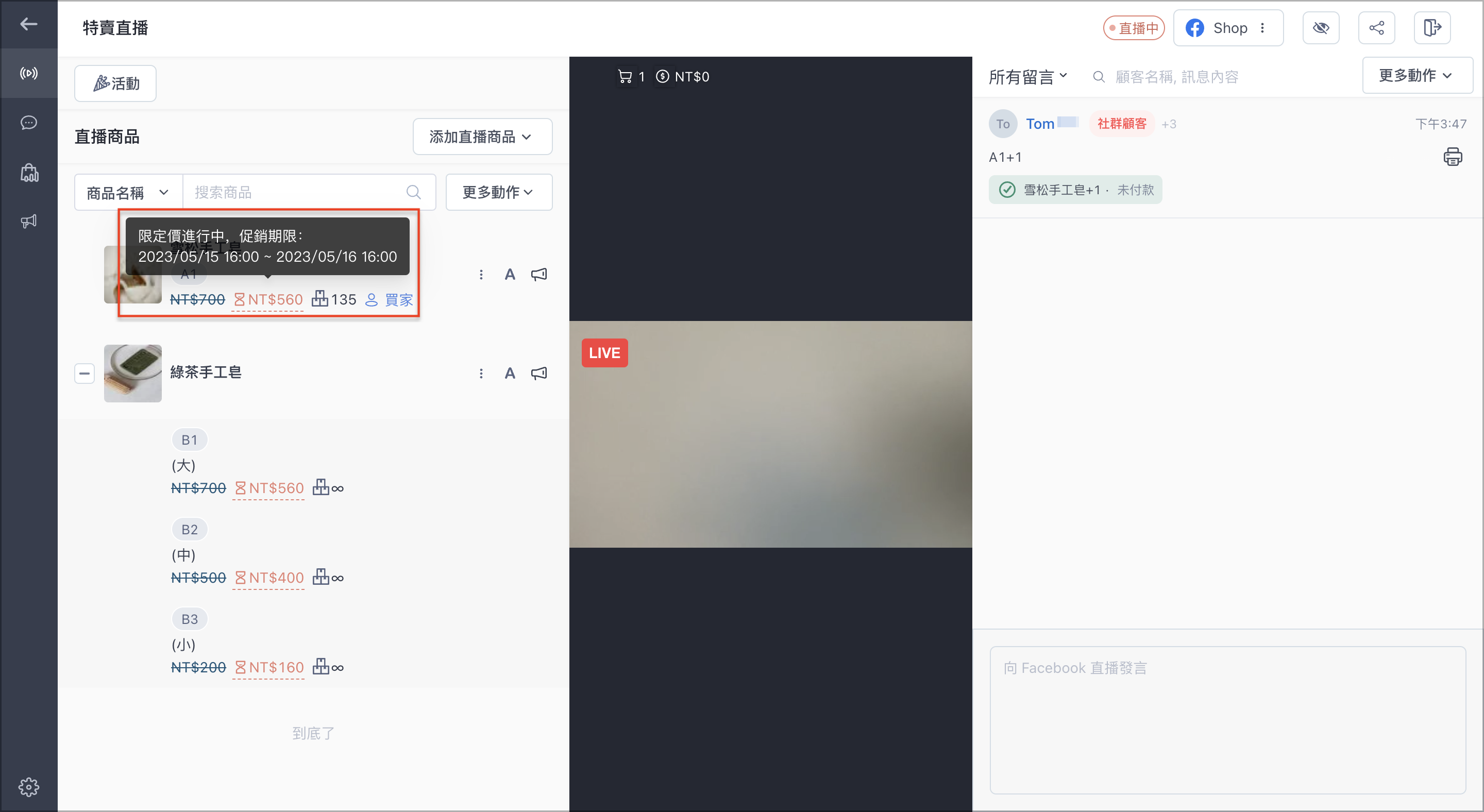The height and width of the screenshot is (812, 1484).
Task: Click the A keyword icon for 雪松手工皂
Action: point(510,275)
